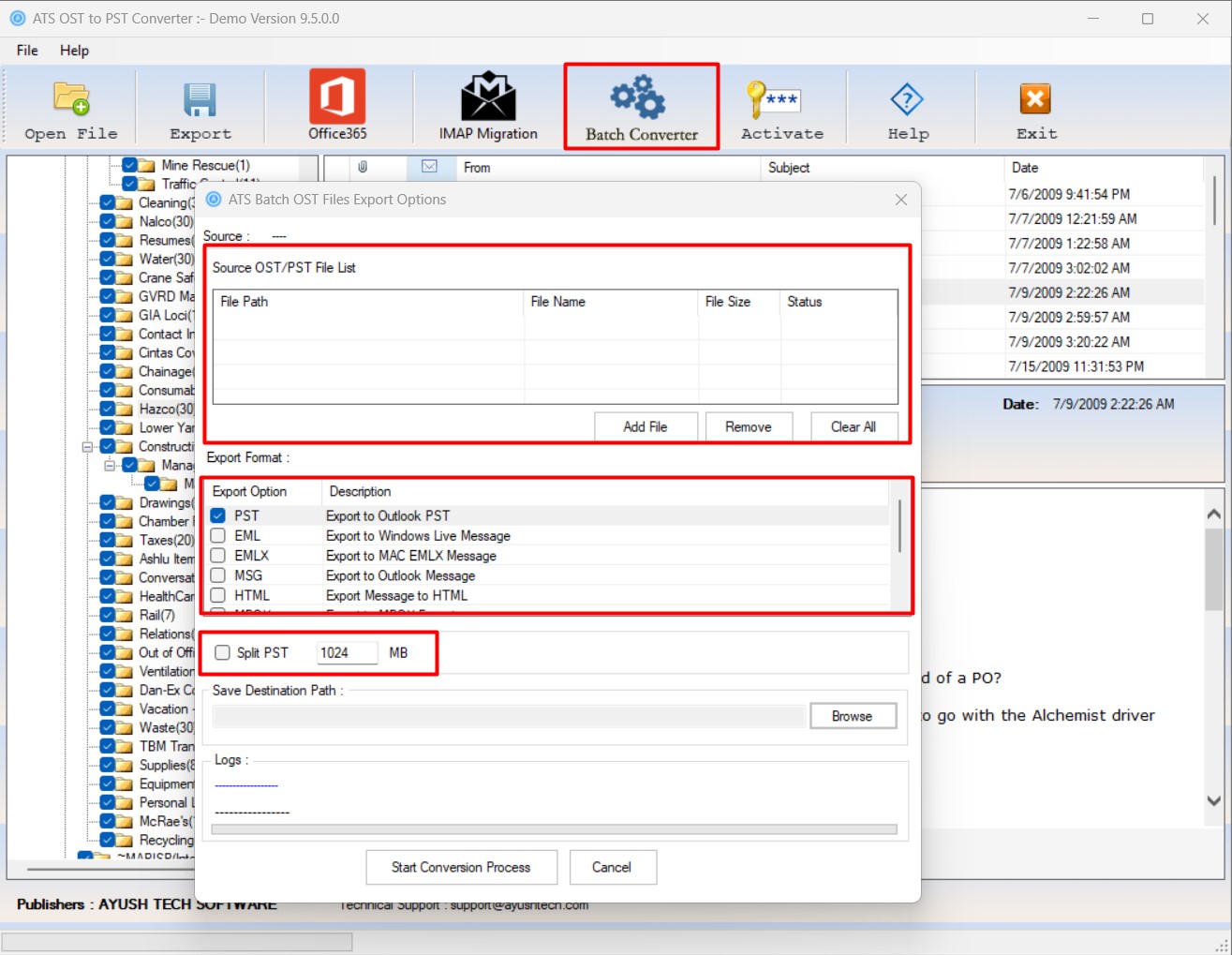1232x955 pixels.
Task: Click the File Name column header
Action: 611,302
